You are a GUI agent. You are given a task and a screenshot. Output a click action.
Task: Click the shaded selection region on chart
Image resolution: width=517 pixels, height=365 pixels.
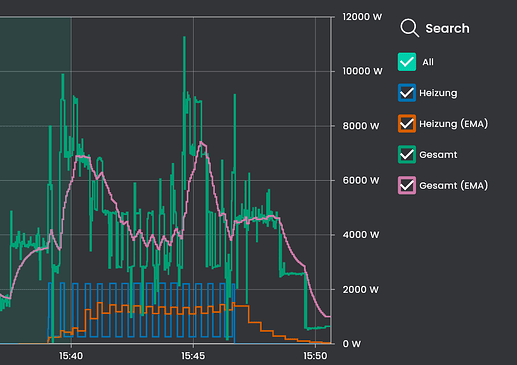[35, 180]
